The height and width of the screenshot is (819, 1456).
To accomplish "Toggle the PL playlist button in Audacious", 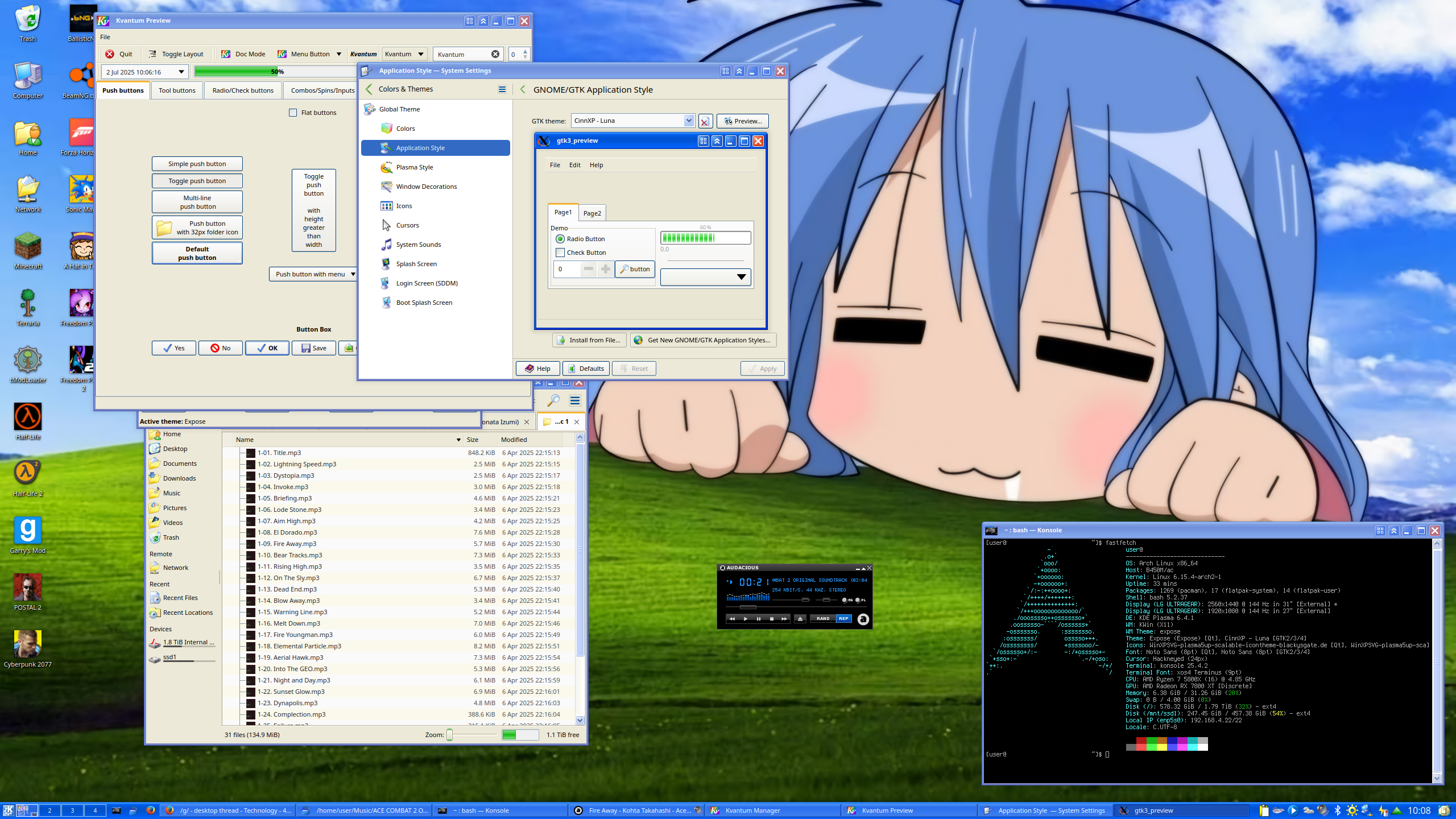I will [x=861, y=600].
